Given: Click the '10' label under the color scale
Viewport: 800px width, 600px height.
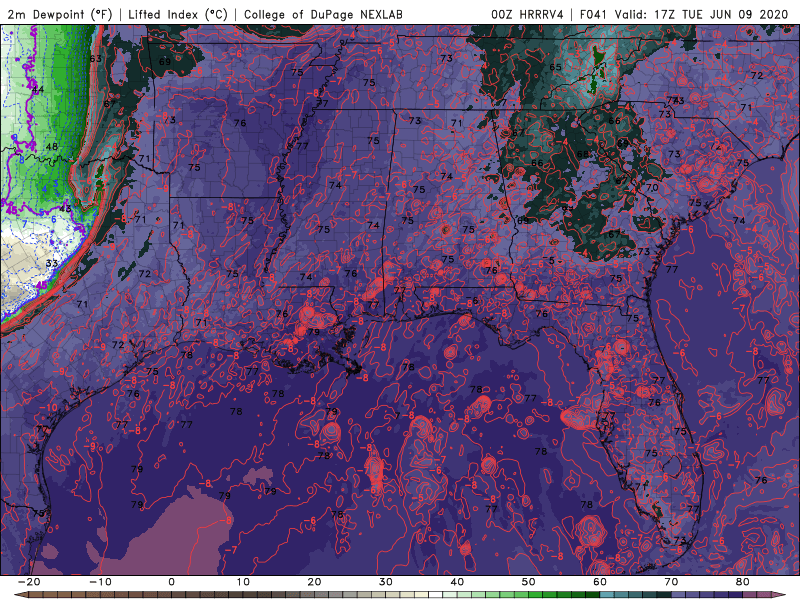Looking at the screenshot, I should click(x=243, y=582).
